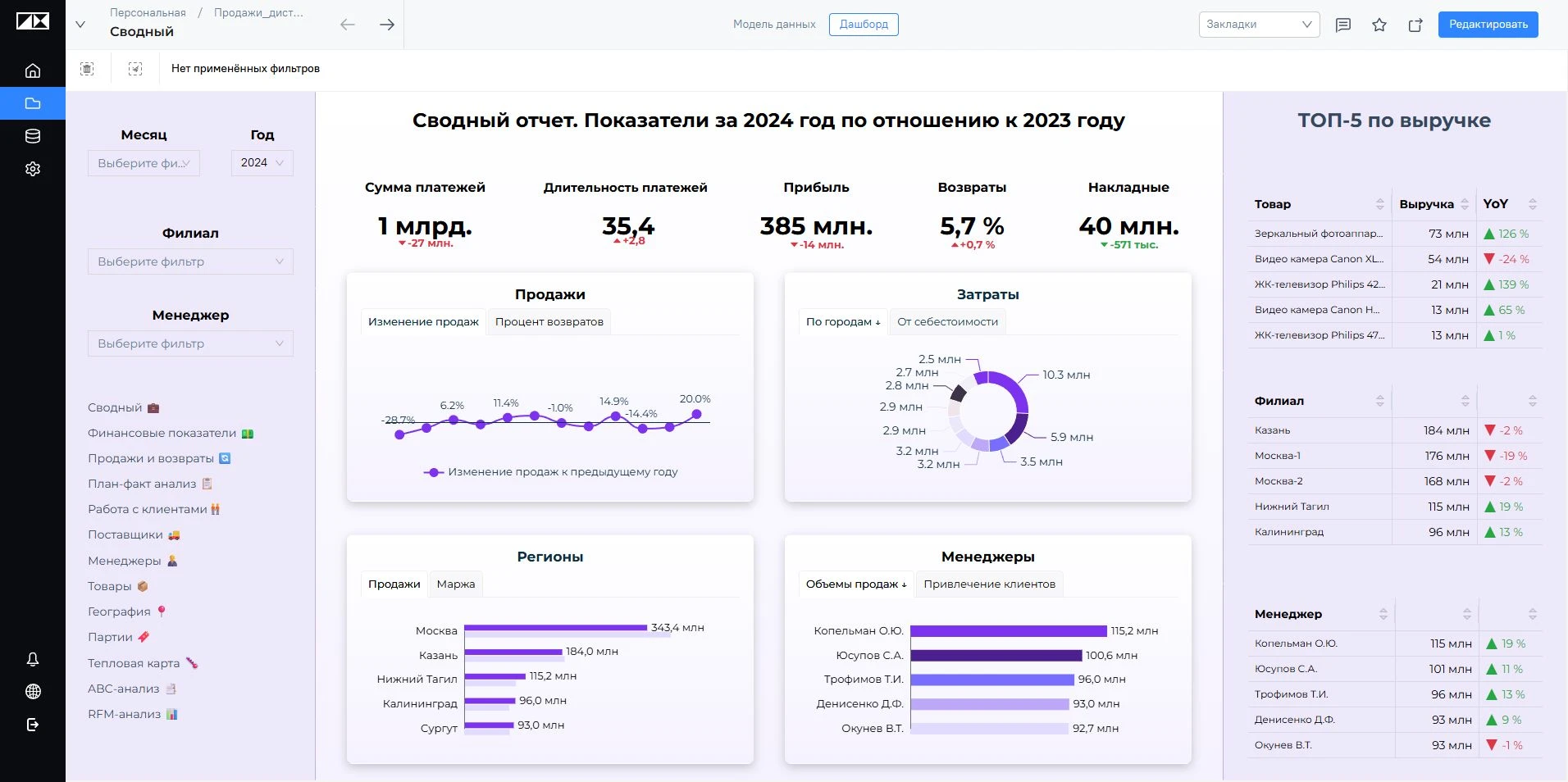Viewport: 1568px width, 782px height.
Task: Open the Месяц filter dropdown
Action: point(144,163)
